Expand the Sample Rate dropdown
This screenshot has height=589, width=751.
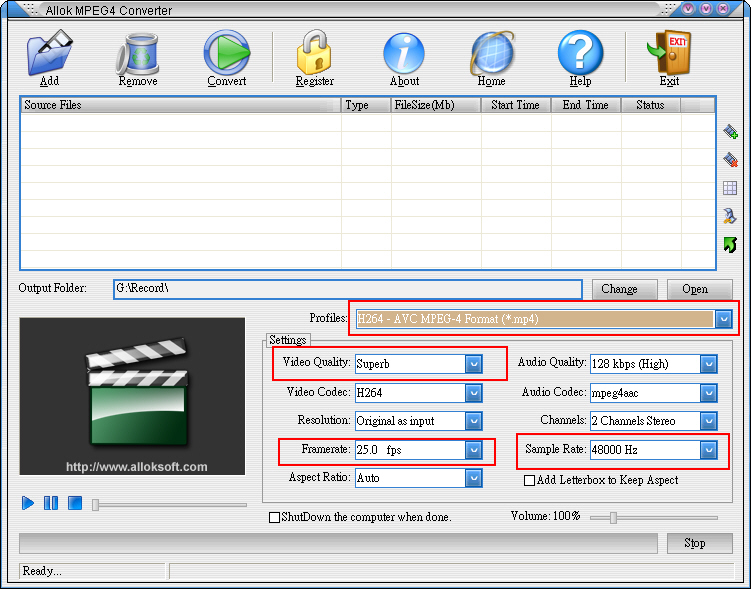[x=708, y=450]
